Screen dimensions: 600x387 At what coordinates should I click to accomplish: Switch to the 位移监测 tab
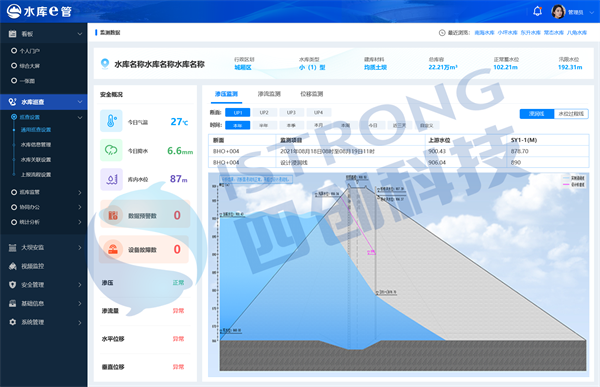click(x=311, y=94)
